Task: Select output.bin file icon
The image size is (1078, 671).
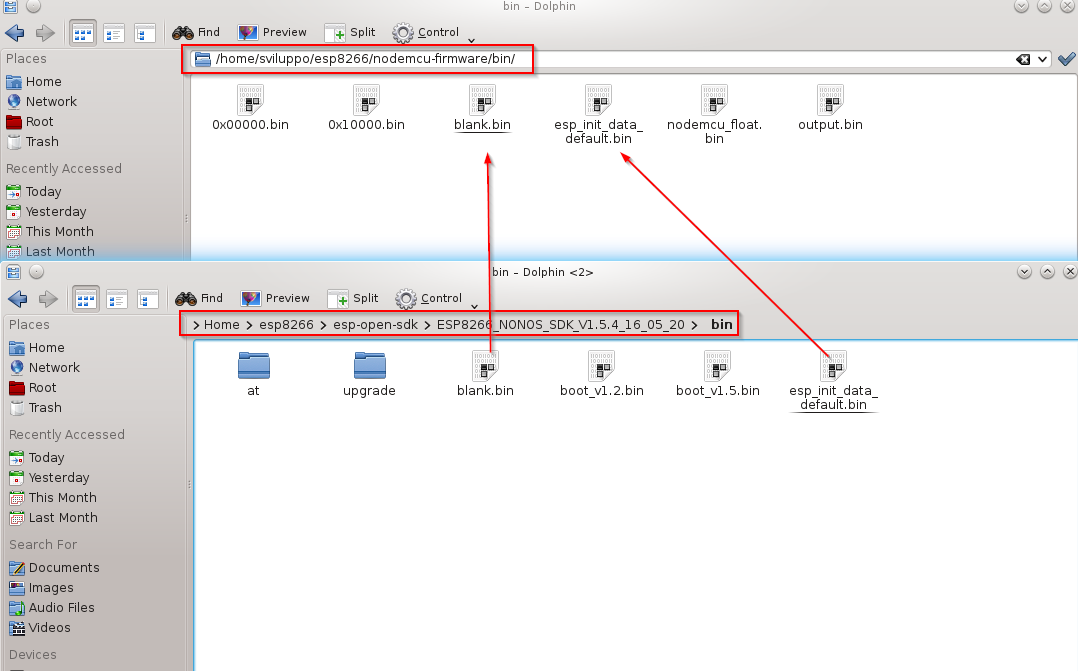Action: pyautogui.click(x=830, y=100)
